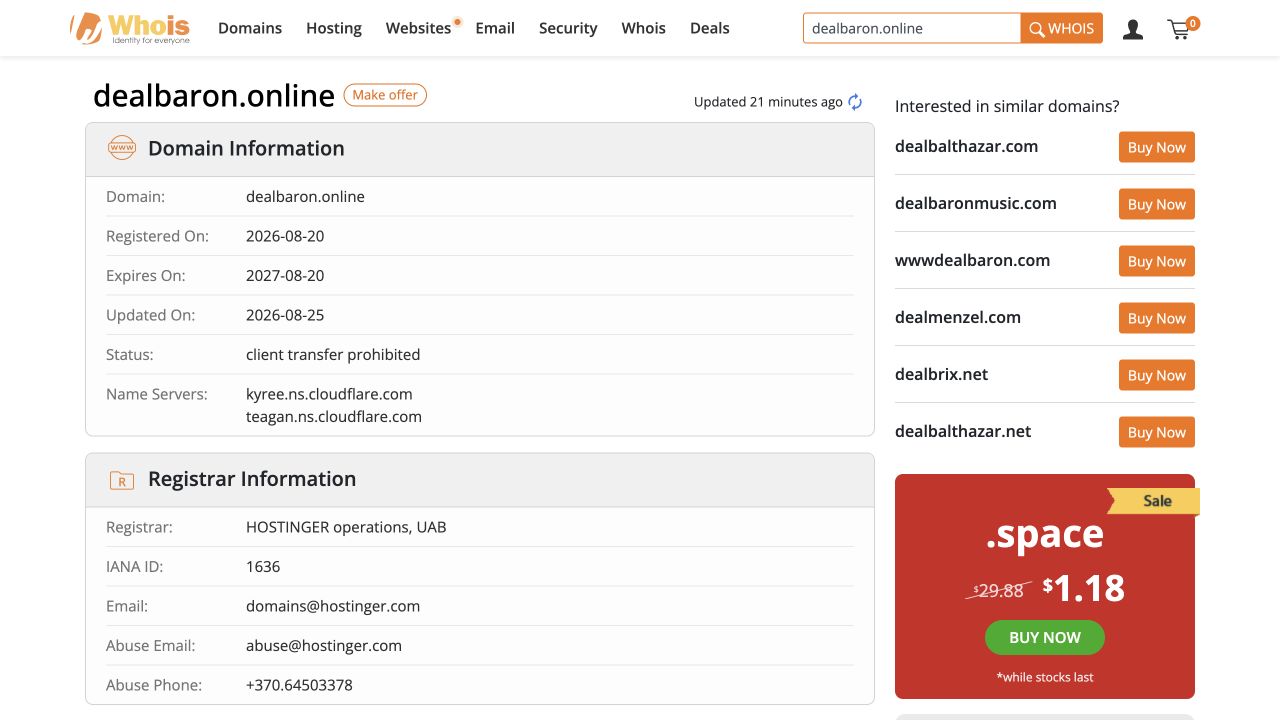The height and width of the screenshot is (720, 1280).
Task: Click the green BUY NOW .space button
Action: pyautogui.click(x=1045, y=637)
